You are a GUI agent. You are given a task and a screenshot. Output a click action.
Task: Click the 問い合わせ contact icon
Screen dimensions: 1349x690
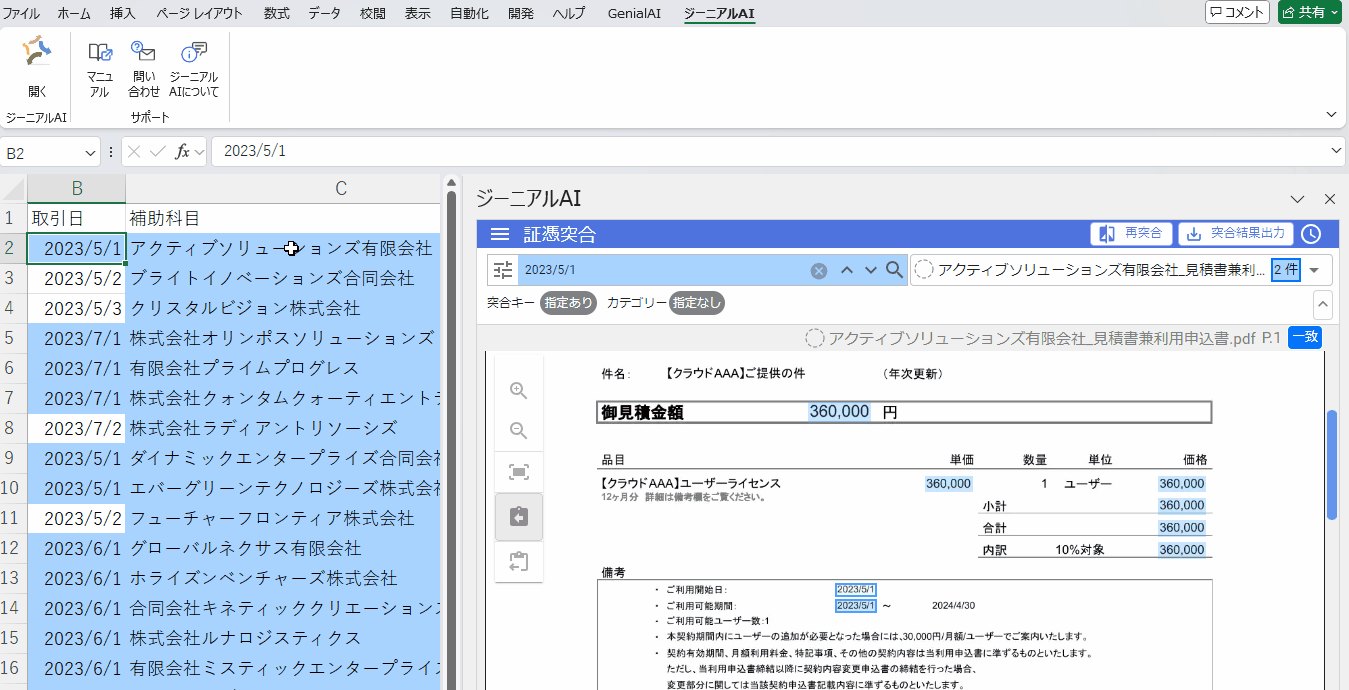coord(143,68)
